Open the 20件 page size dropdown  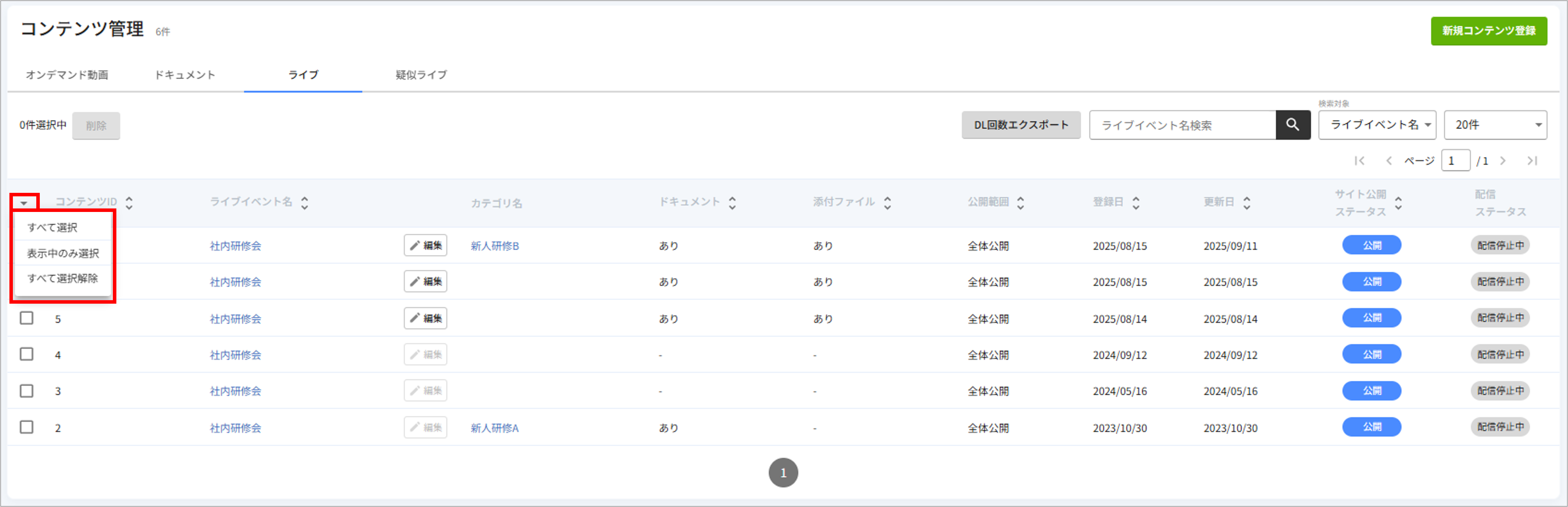click(x=1495, y=125)
